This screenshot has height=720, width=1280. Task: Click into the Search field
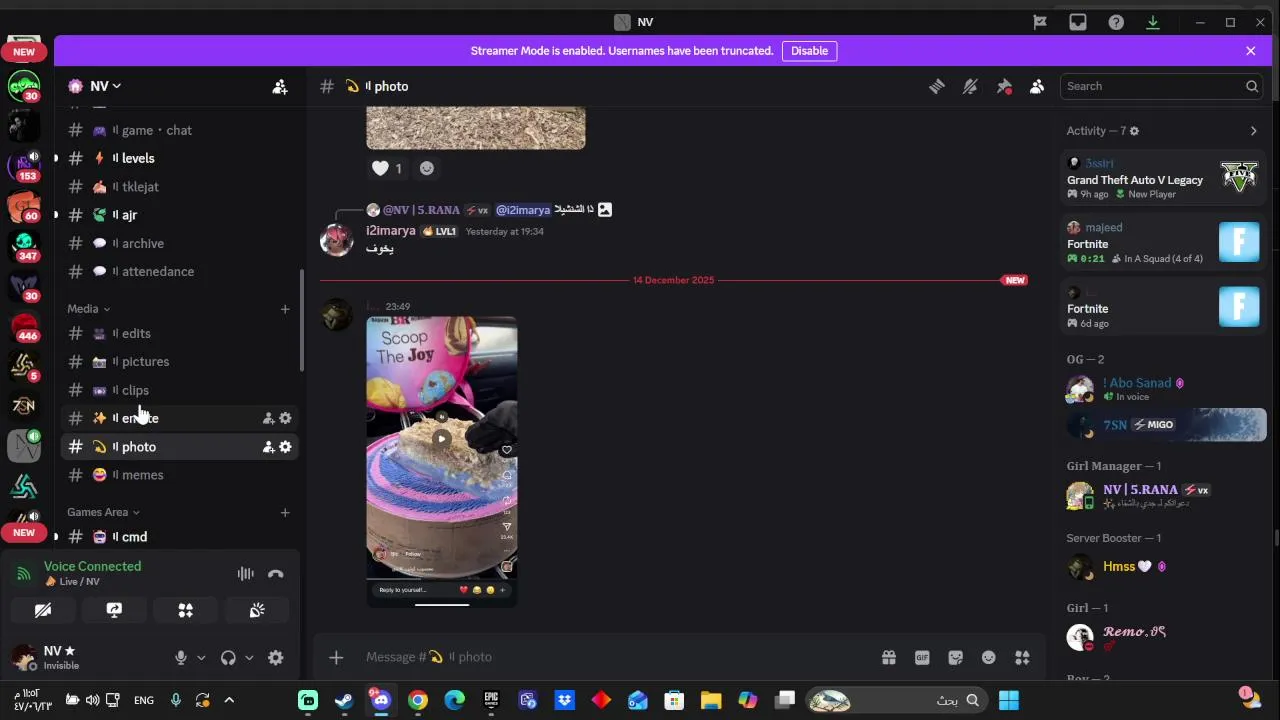tap(1160, 86)
